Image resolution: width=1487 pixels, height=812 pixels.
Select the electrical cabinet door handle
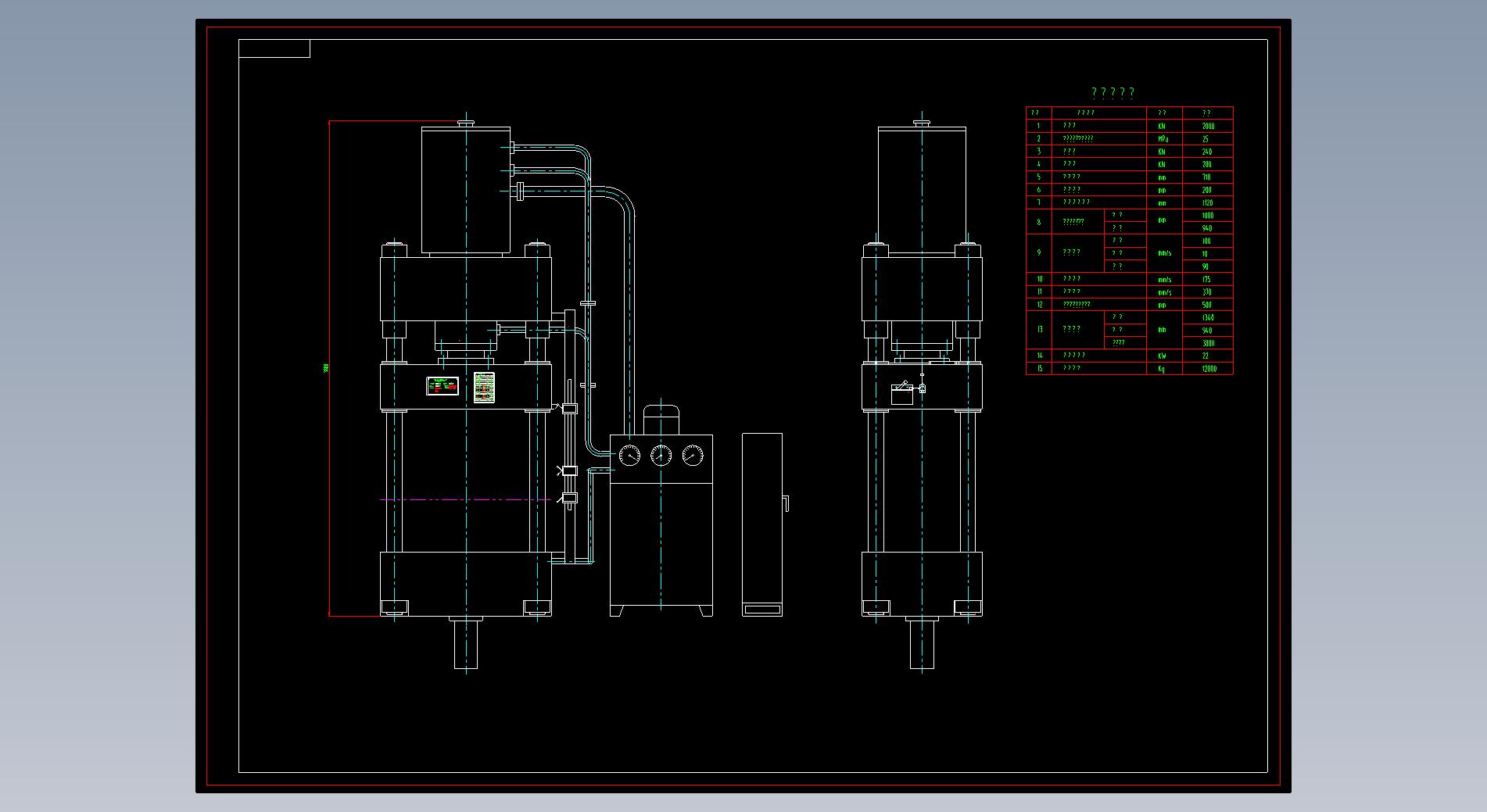pos(785,503)
